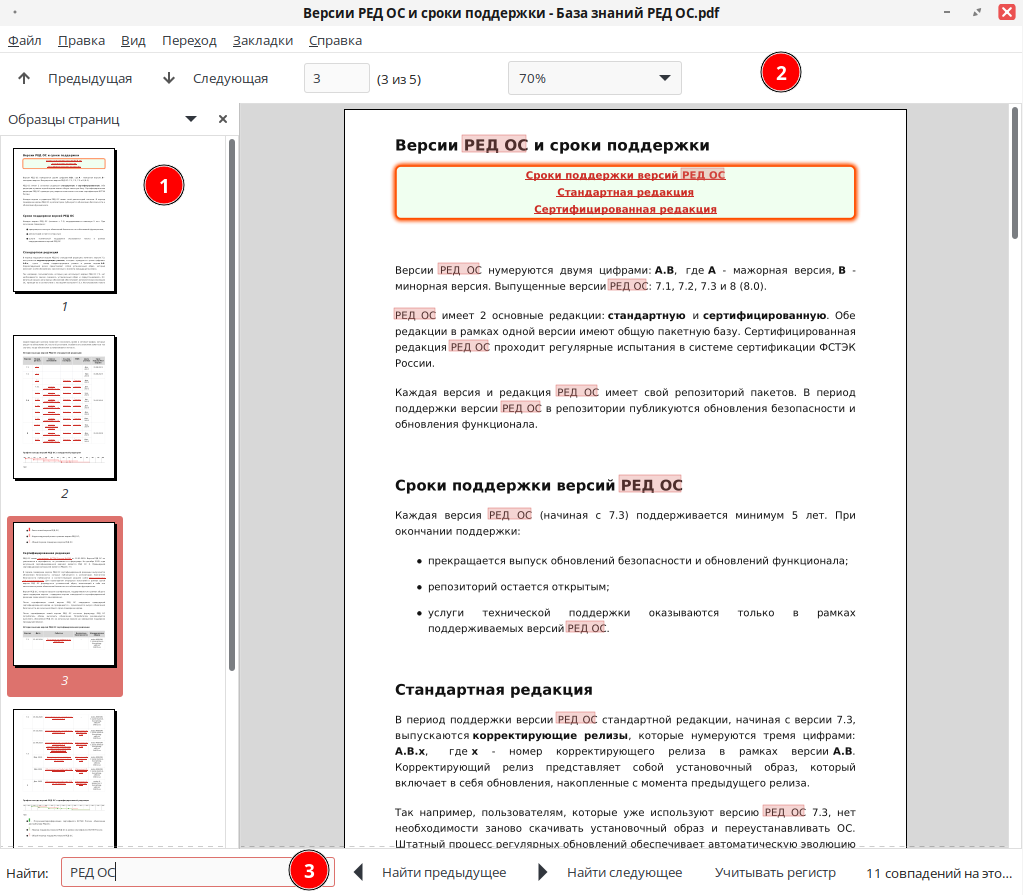Click the Previous page up arrow icon
Viewport: 1023px width, 895px height.
pos(24,78)
